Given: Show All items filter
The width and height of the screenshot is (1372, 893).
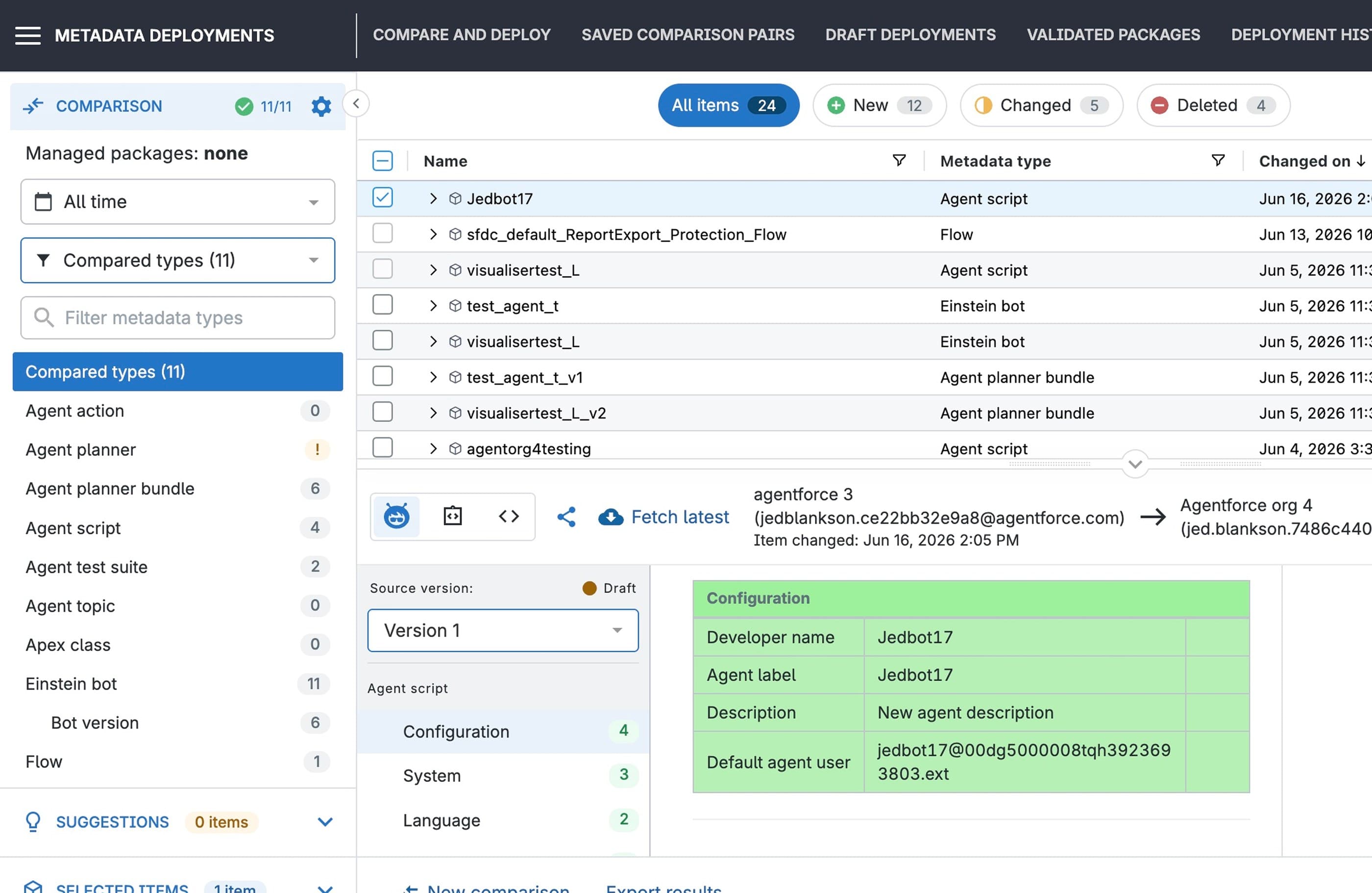Looking at the screenshot, I should pyautogui.click(x=729, y=105).
